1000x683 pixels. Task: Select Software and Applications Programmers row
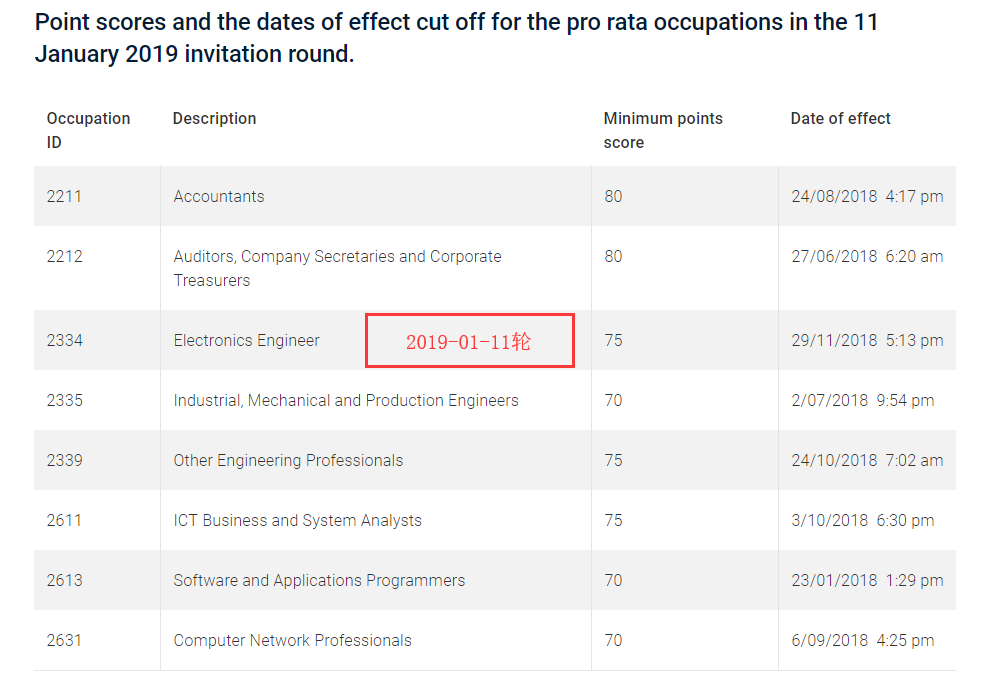pos(319,580)
